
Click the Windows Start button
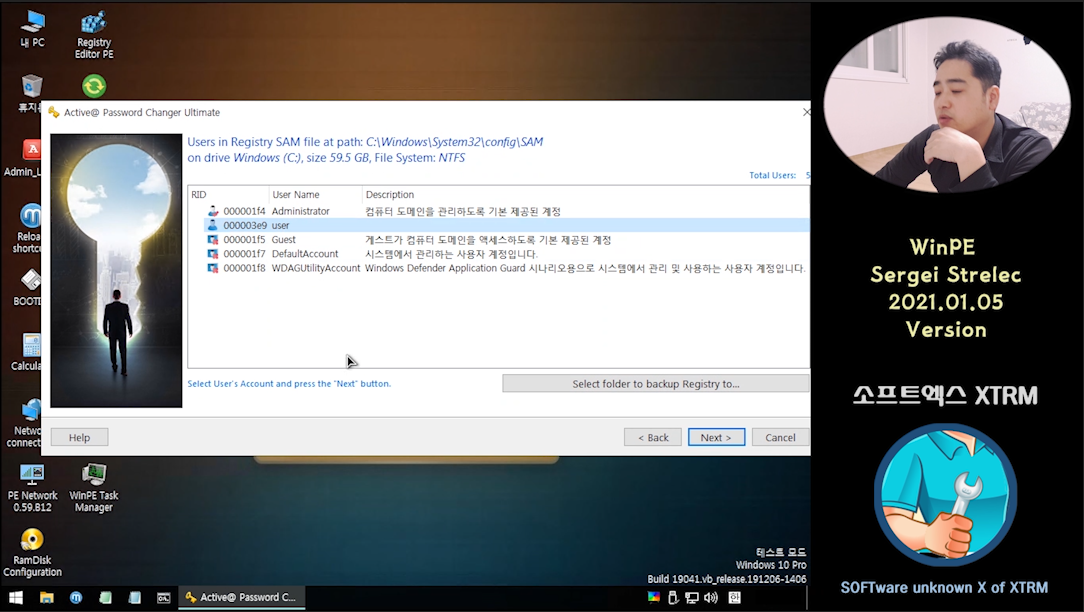(x=15, y=597)
